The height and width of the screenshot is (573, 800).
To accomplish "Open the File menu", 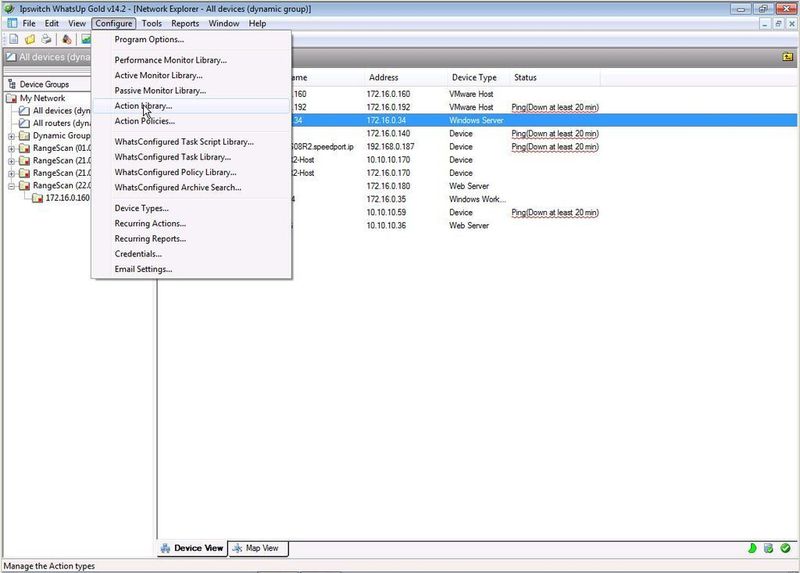I will coord(29,23).
